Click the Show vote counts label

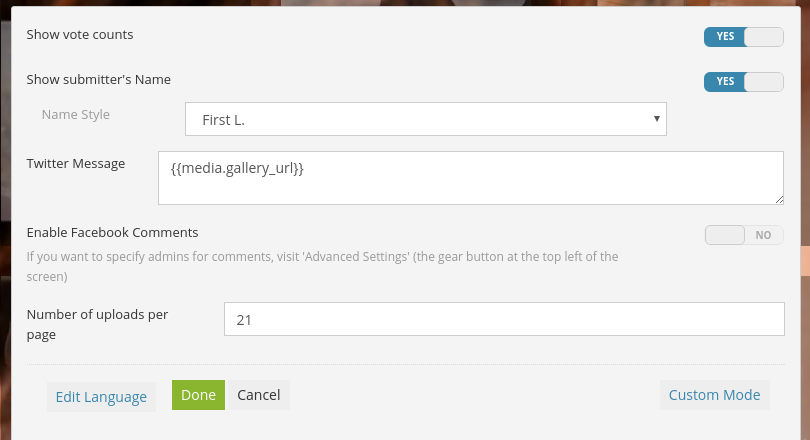coord(80,35)
